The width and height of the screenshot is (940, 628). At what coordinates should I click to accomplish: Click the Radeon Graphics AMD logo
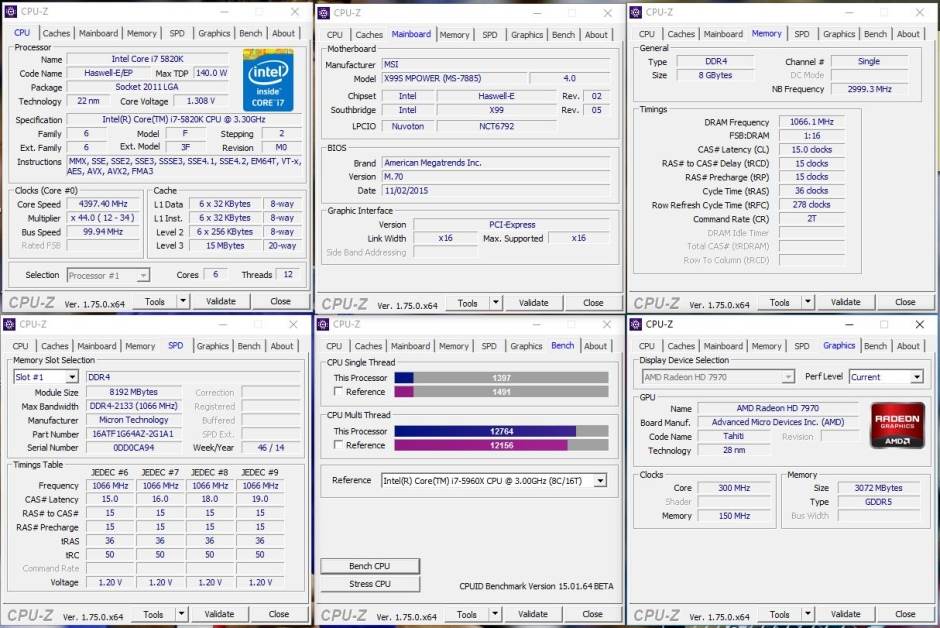click(897, 425)
